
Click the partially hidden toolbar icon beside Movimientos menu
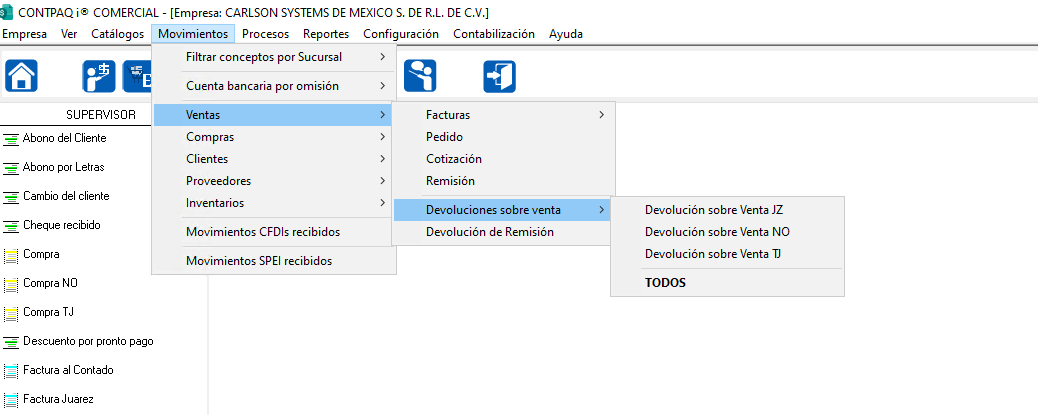click(x=137, y=76)
